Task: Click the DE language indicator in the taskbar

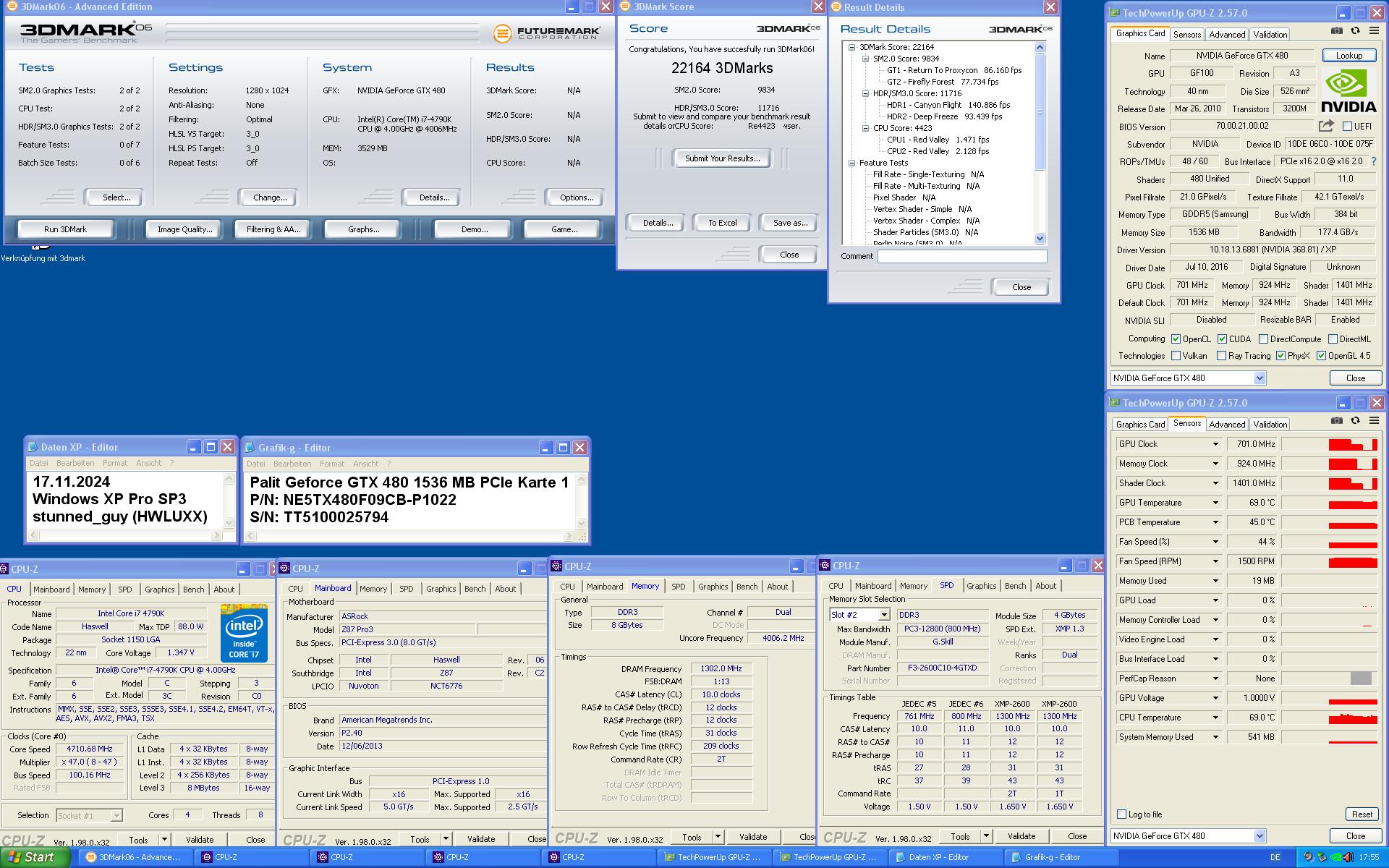Action: tap(1275, 858)
